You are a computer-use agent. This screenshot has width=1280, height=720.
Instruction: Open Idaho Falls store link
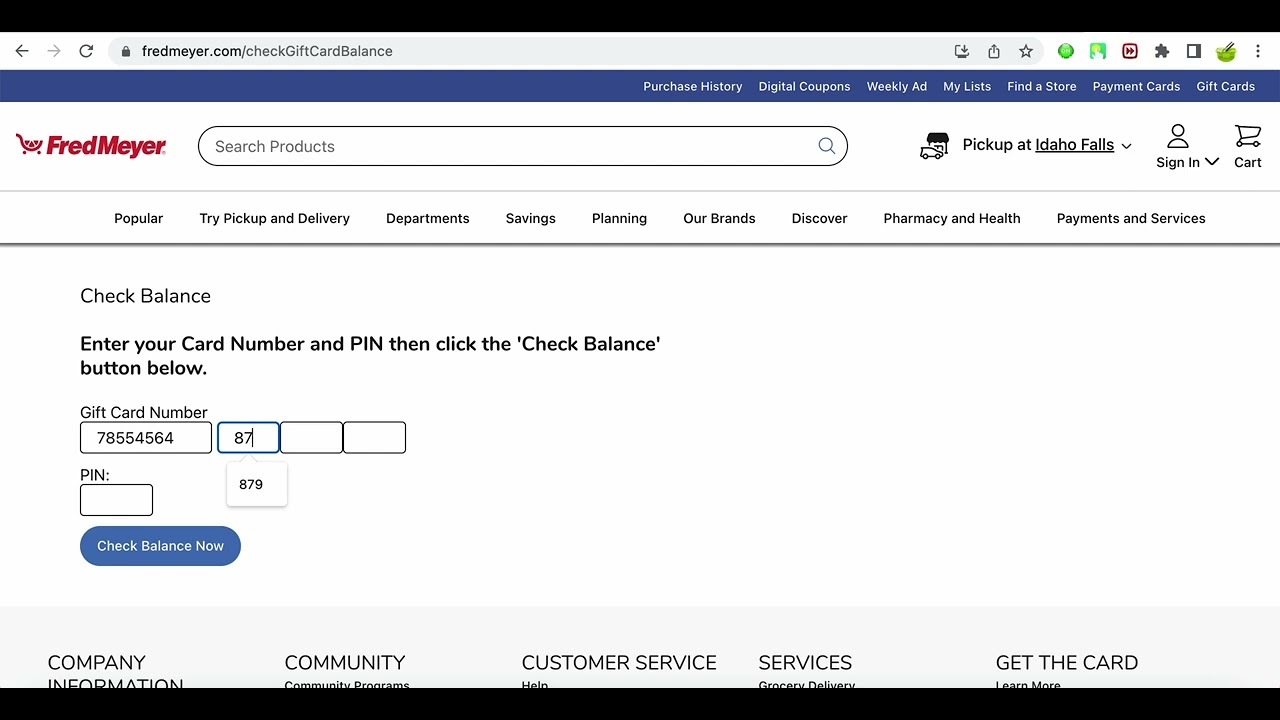(1074, 145)
